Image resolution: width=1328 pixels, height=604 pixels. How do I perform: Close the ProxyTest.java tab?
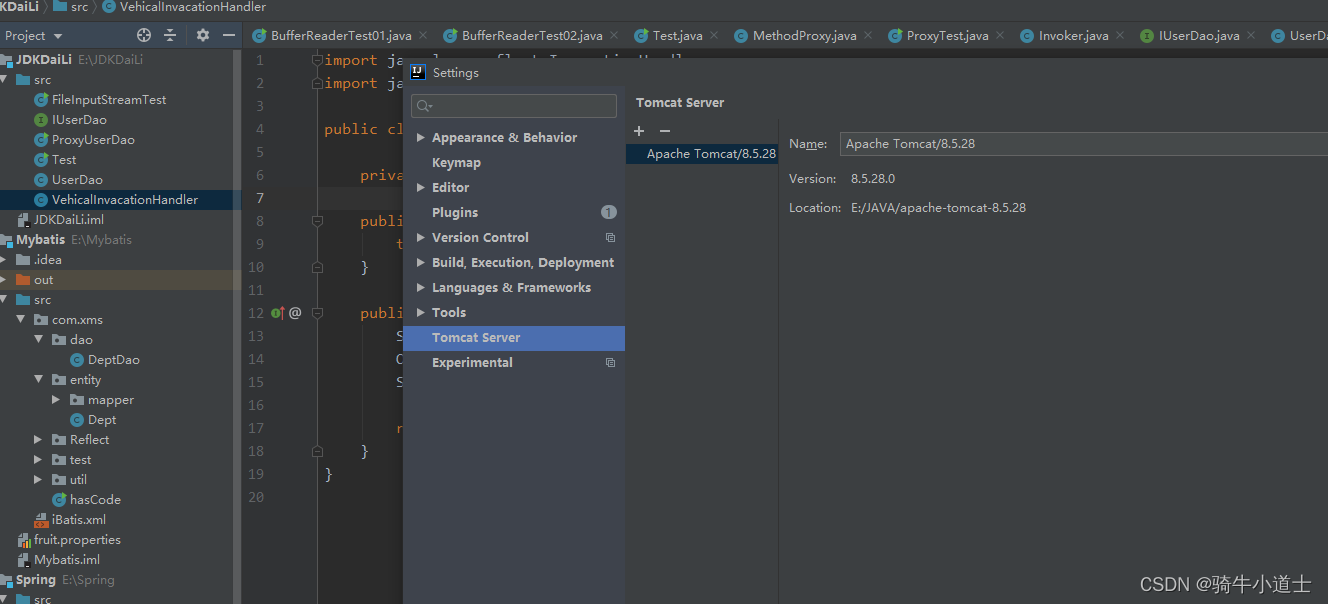pyautogui.click(x=1000, y=36)
